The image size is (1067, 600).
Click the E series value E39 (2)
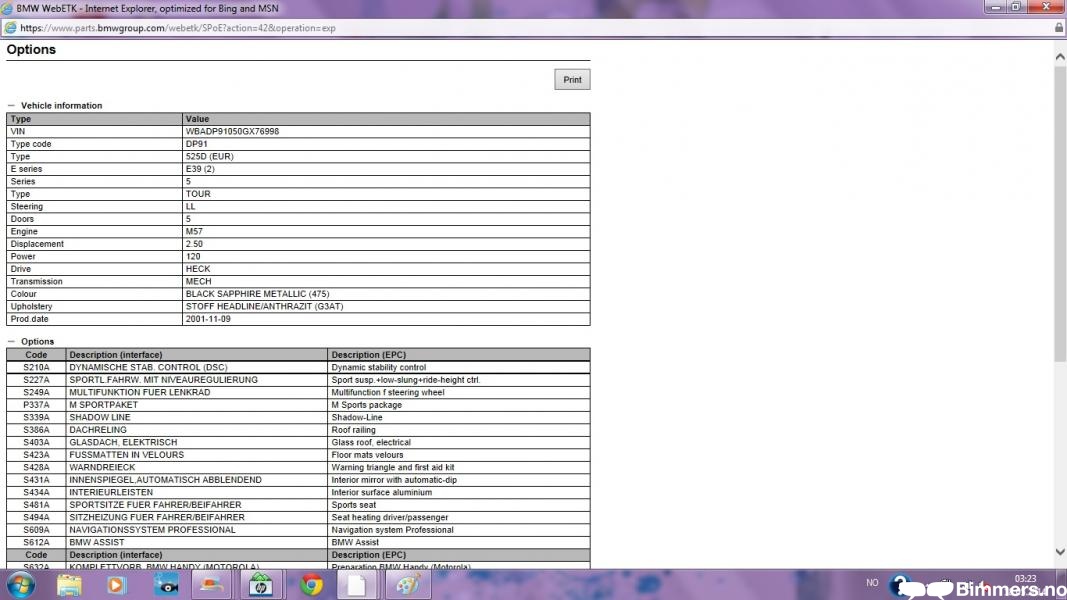(200, 169)
